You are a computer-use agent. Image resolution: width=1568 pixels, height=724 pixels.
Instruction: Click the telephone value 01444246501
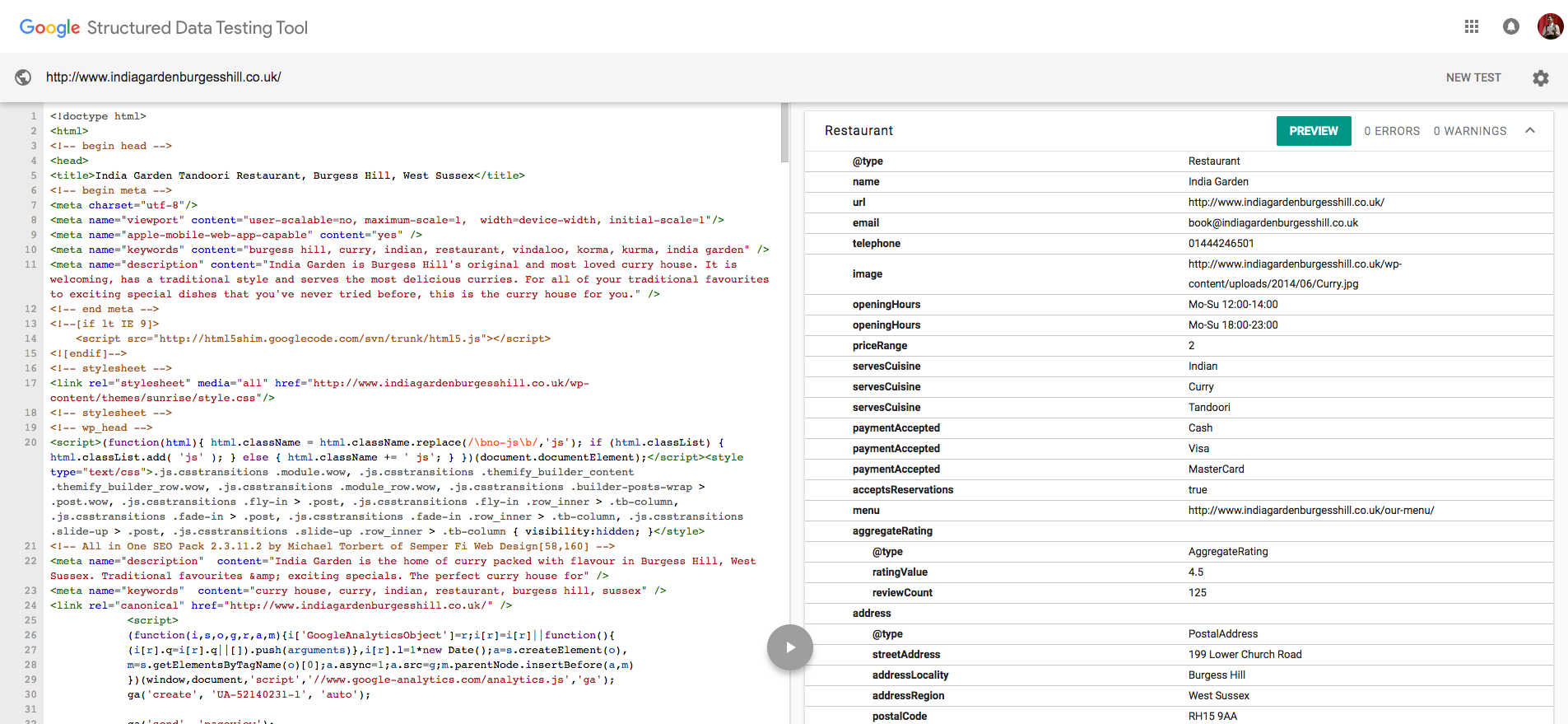[x=1221, y=244]
